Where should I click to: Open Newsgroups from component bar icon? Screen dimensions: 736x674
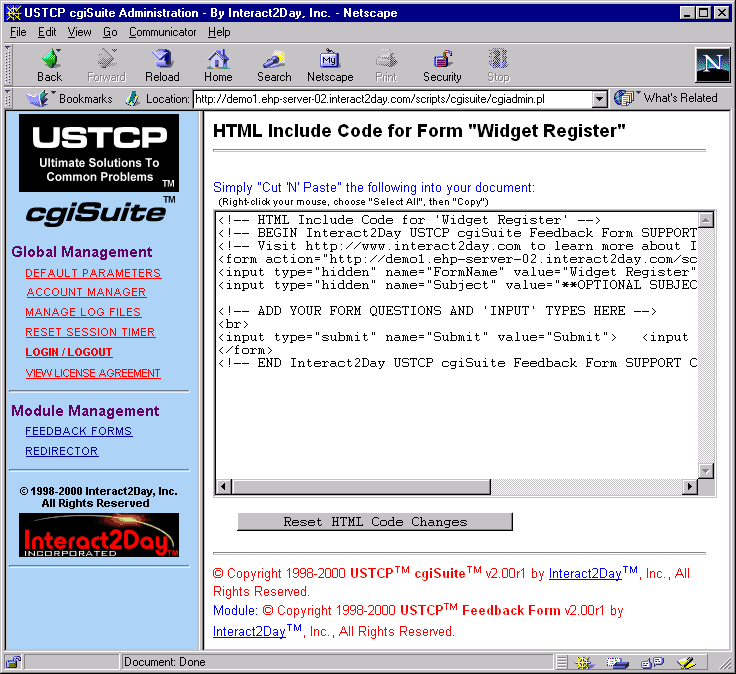pyautogui.click(x=652, y=662)
